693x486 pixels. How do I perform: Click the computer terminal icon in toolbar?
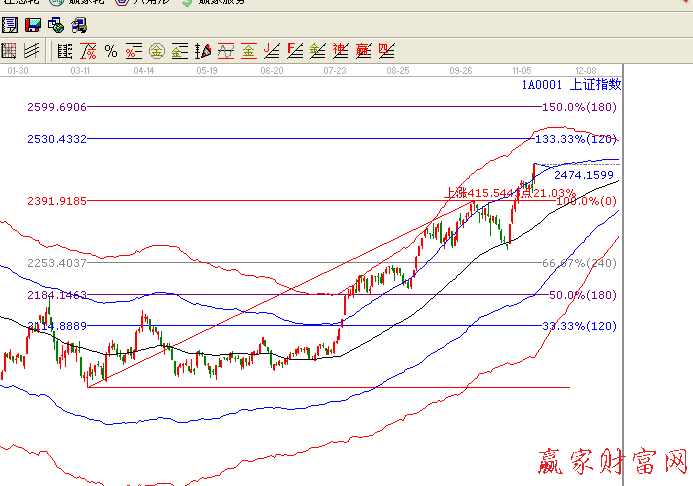[x=78, y=25]
